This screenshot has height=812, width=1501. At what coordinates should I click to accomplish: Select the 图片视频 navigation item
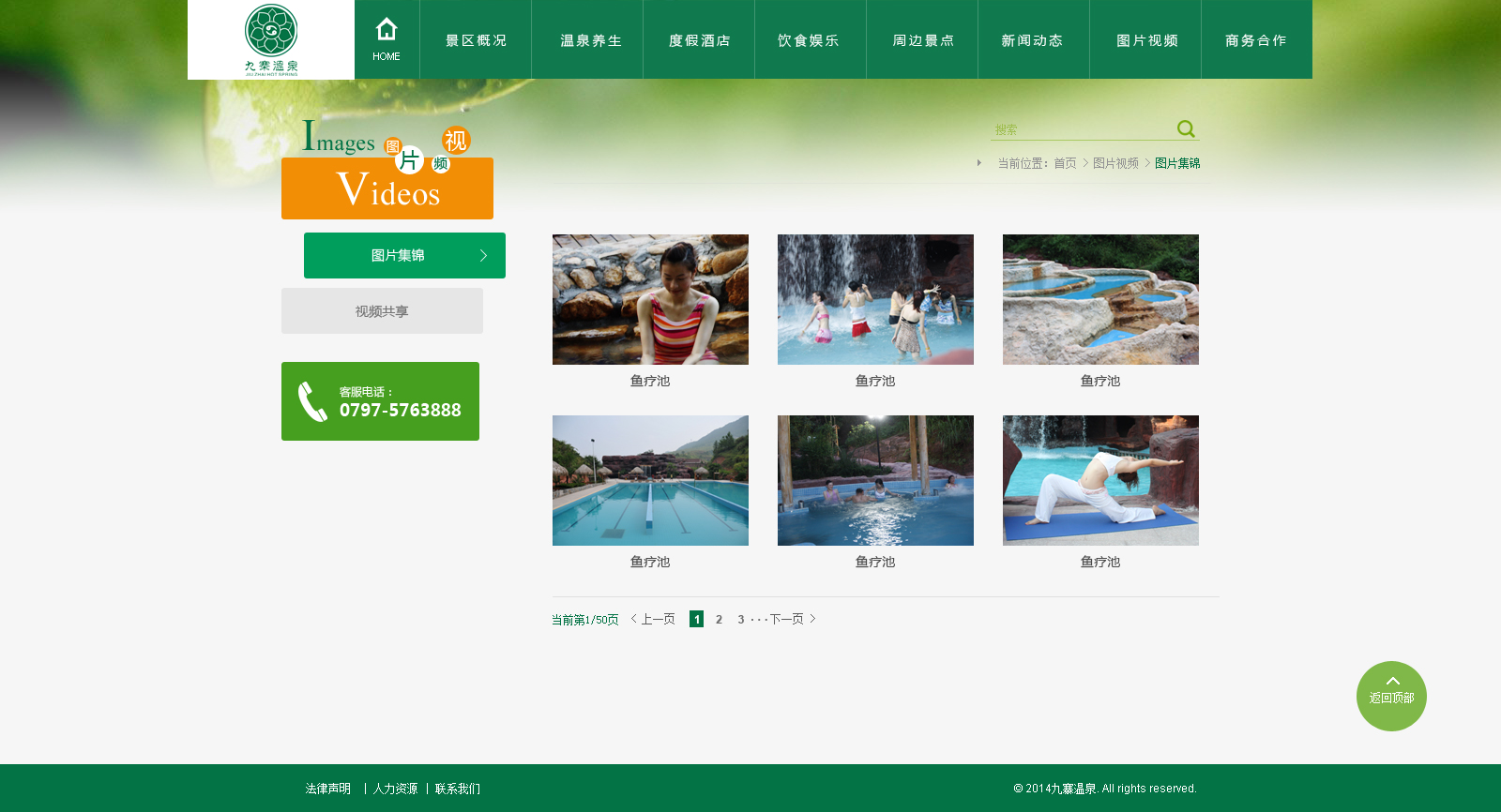click(x=1146, y=40)
